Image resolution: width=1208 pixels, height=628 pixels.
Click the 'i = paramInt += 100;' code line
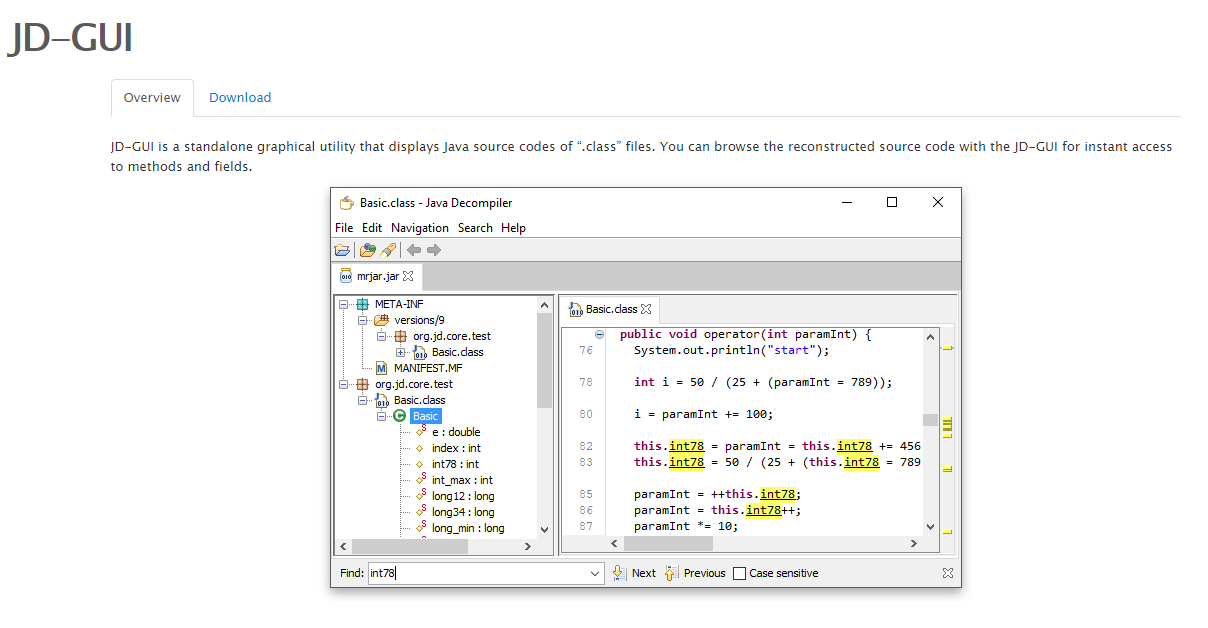tap(704, 414)
